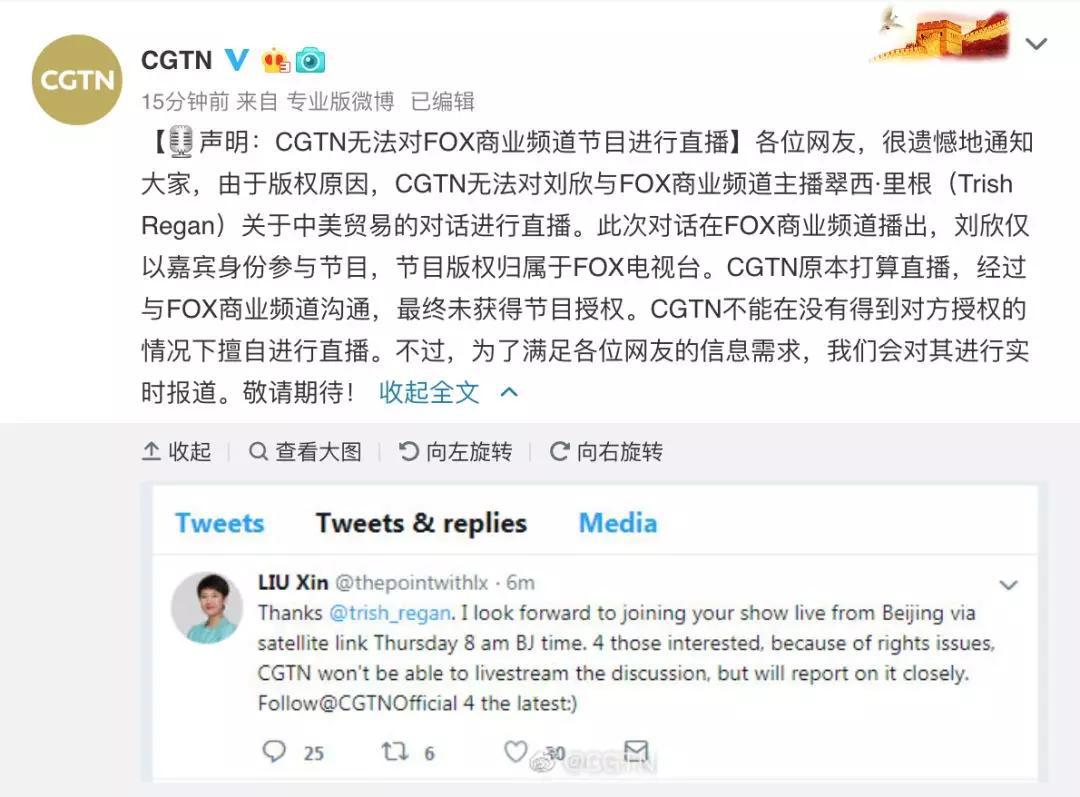Expand the tweet options chevron
The width and height of the screenshot is (1080, 797).
tap(1008, 586)
